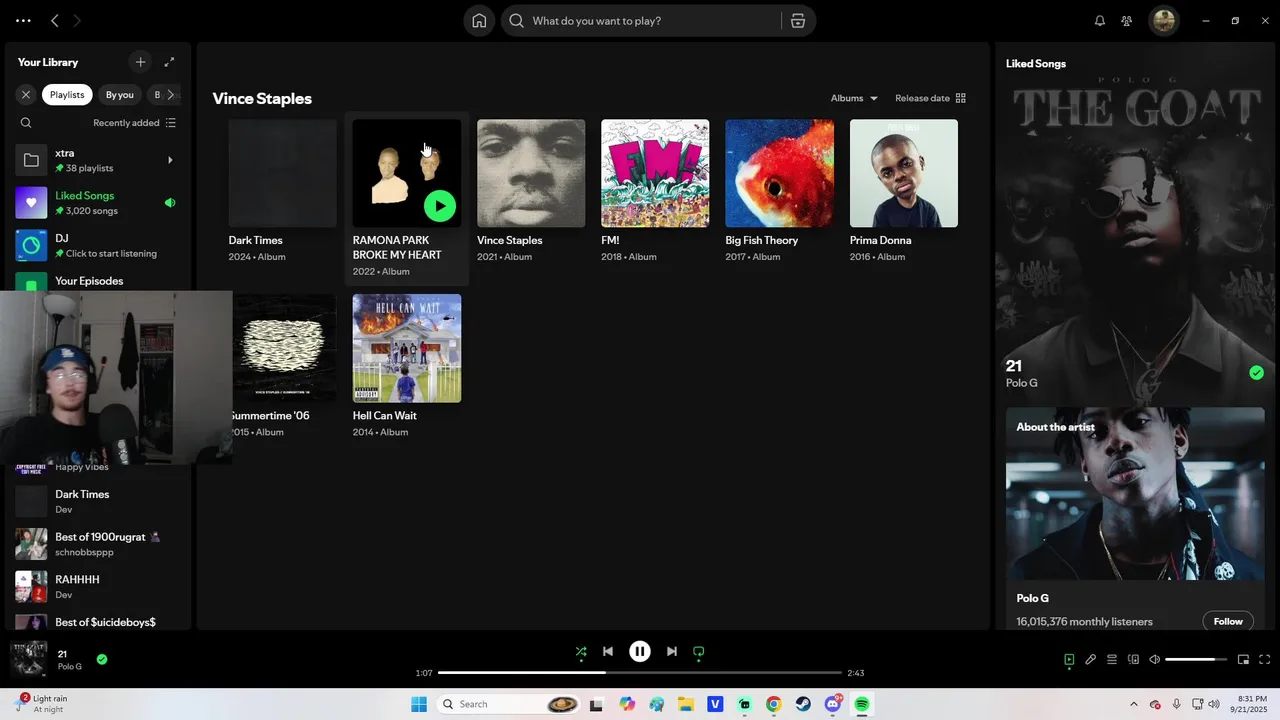
Task: Click the What do you want to play search field
Action: (x=644, y=21)
